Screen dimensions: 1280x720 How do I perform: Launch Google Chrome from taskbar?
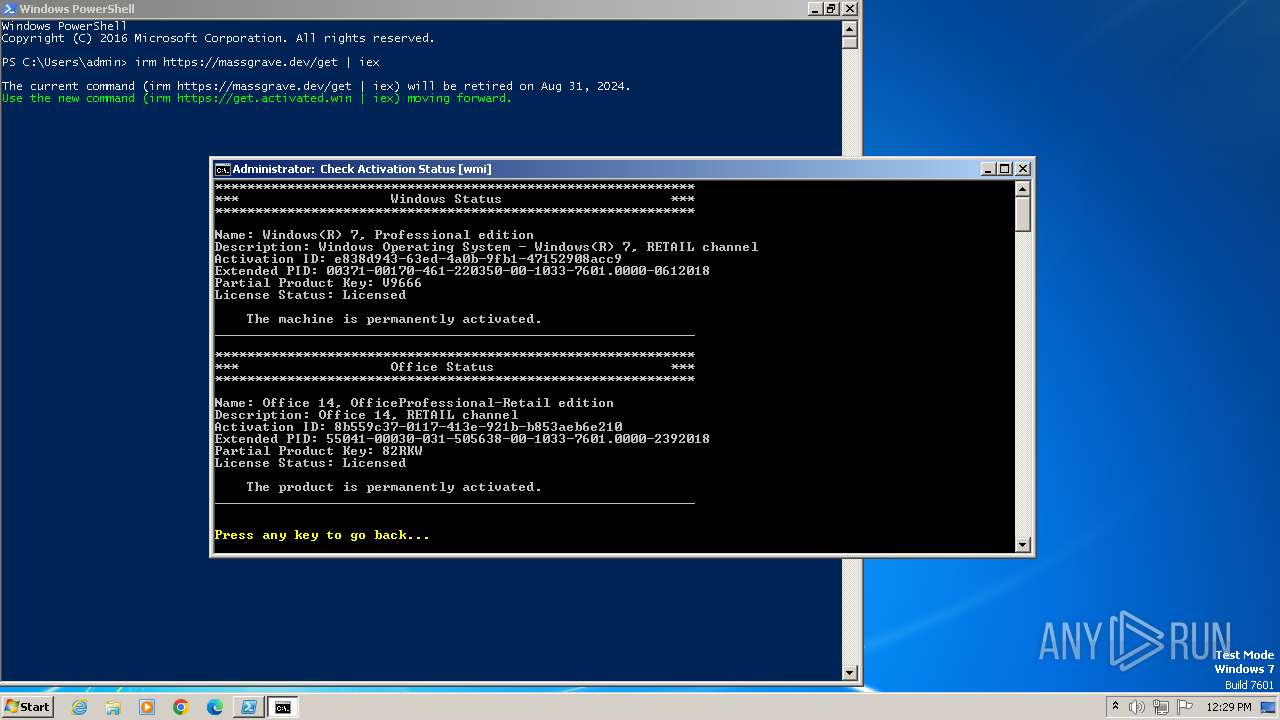181,707
